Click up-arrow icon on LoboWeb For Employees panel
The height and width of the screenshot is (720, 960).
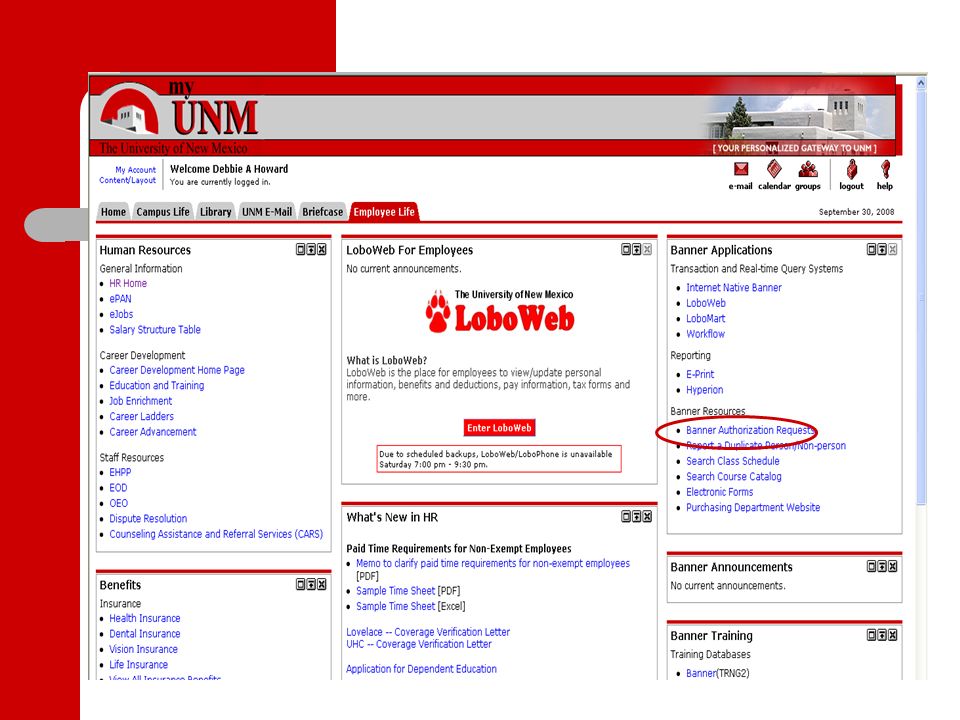click(636, 249)
